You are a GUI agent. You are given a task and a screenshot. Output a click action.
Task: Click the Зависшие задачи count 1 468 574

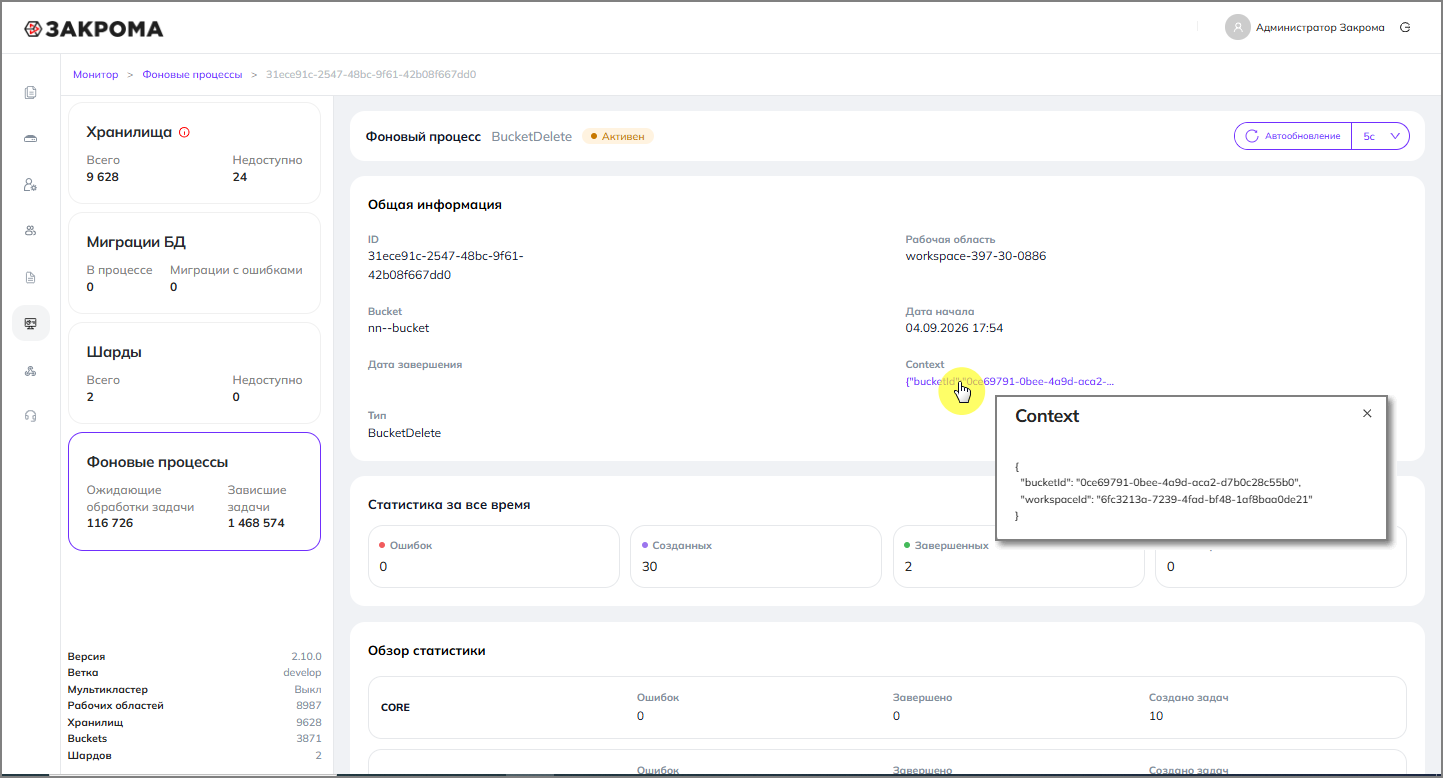(256, 523)
